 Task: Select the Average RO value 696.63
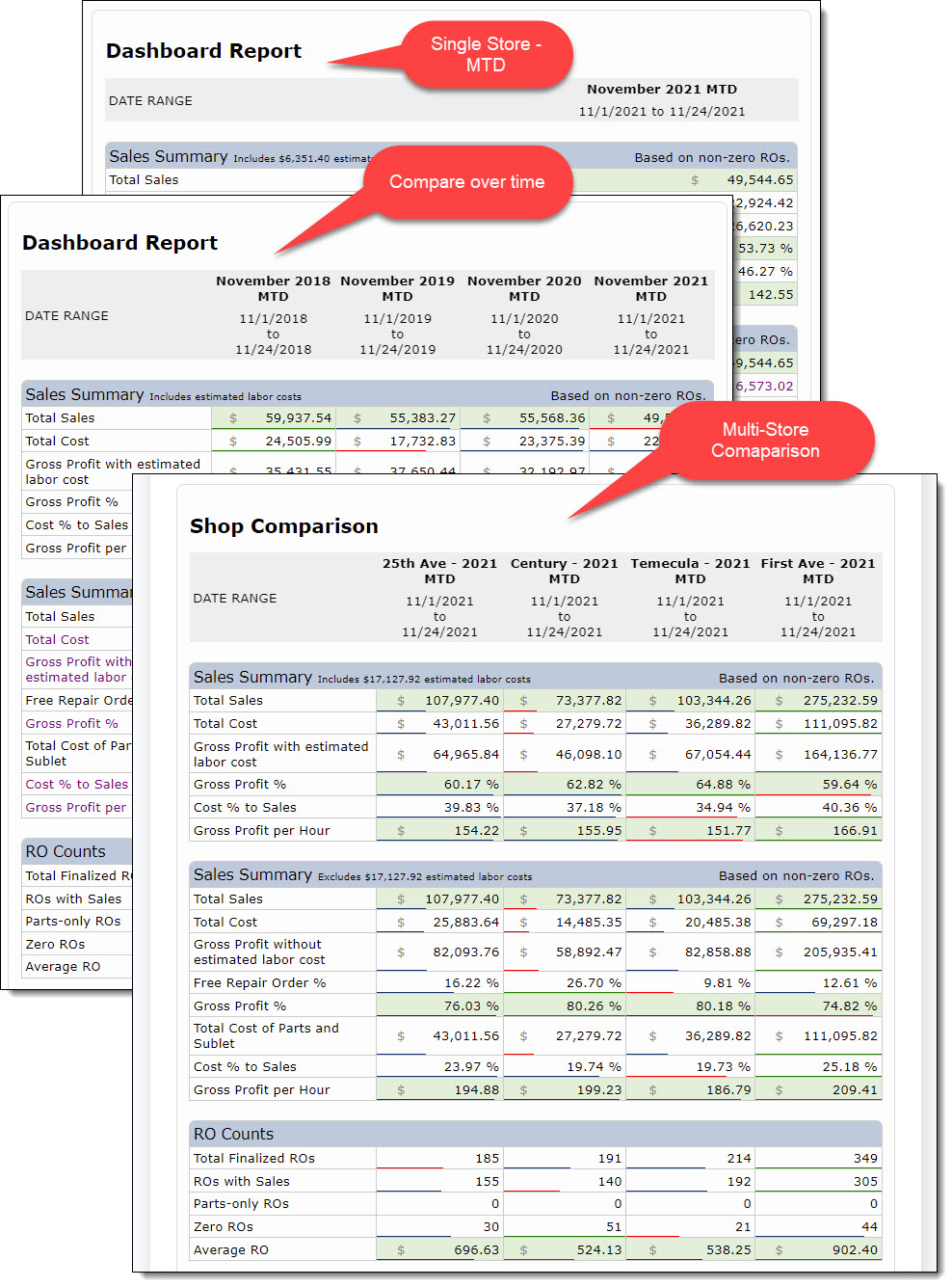coord(477,1250)
